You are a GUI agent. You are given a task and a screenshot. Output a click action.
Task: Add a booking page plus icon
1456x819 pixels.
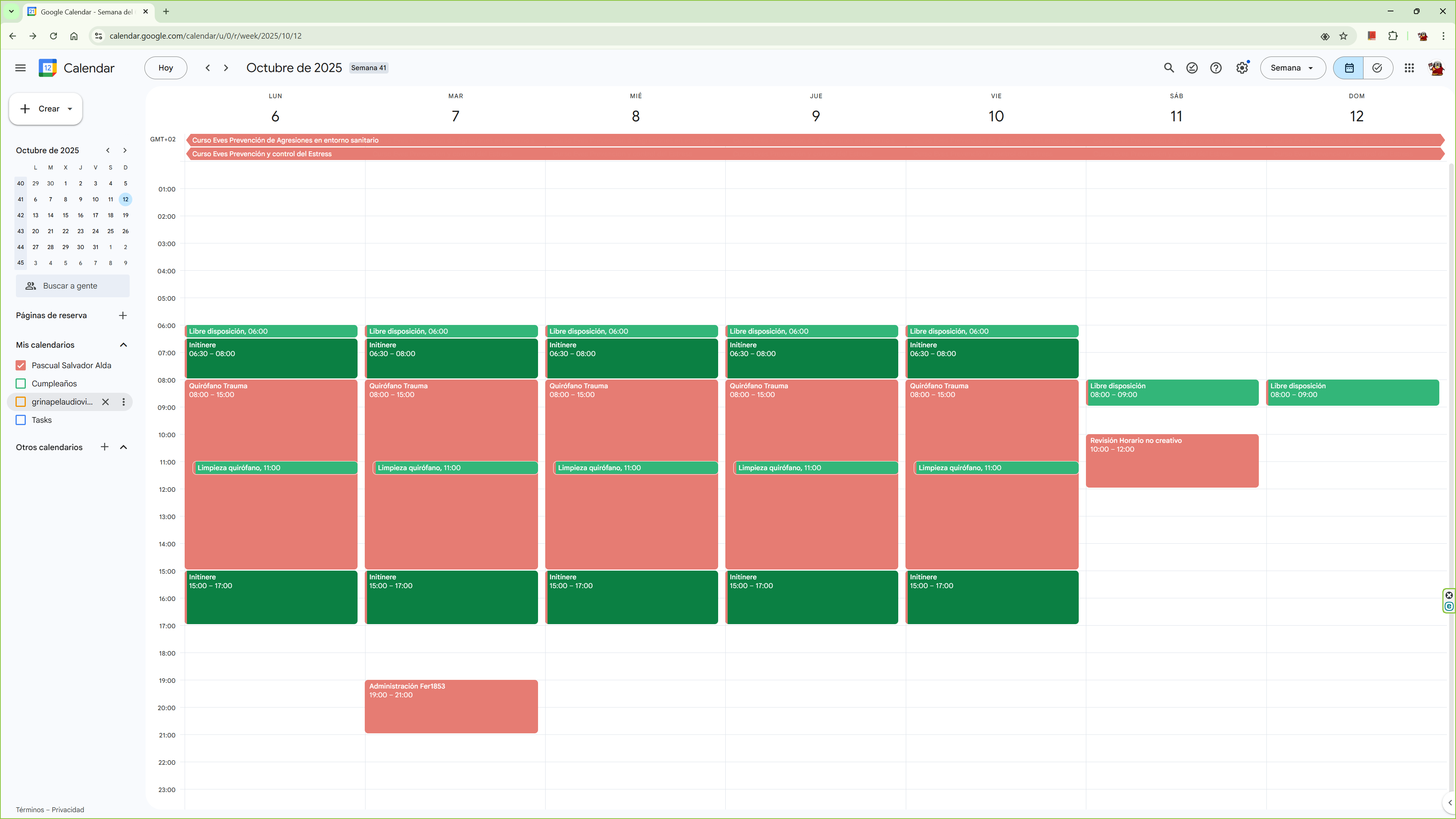click(x=122, y=315)
